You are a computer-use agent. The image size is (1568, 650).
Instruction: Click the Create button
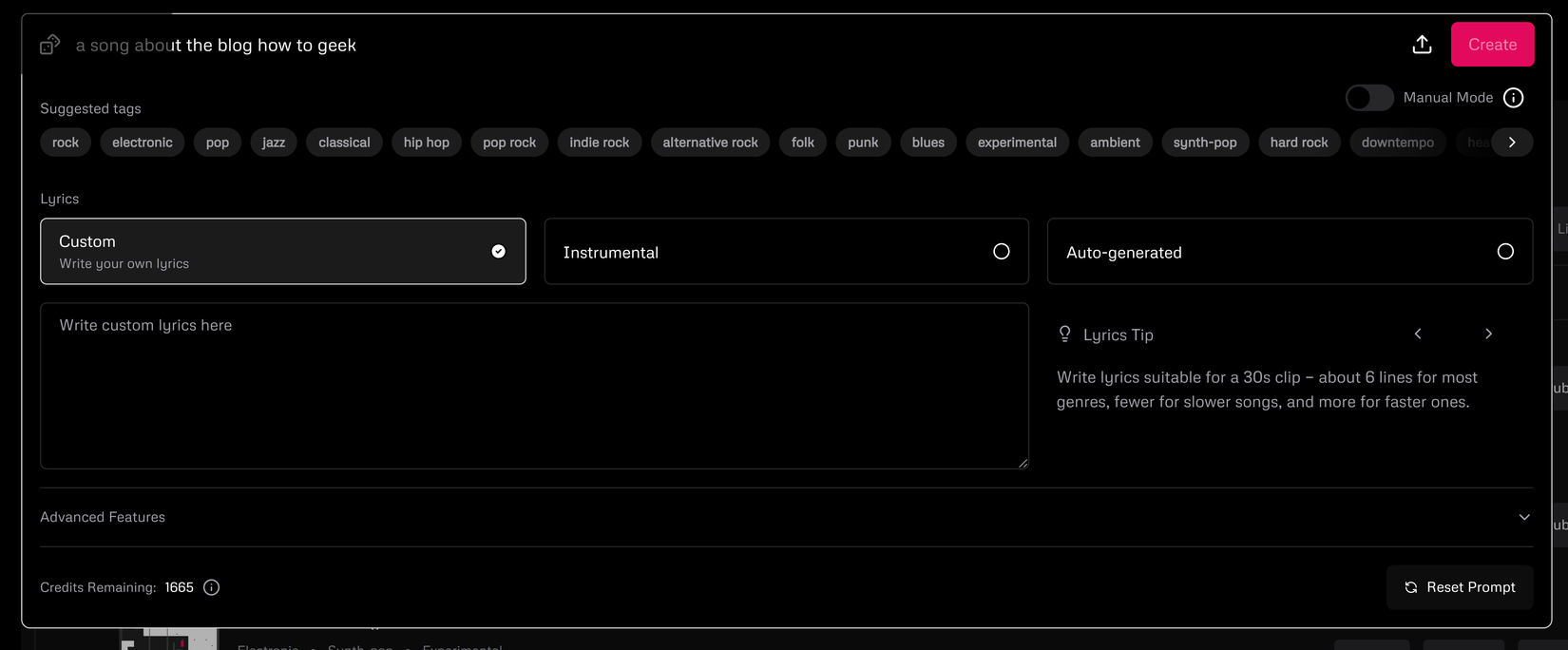[x=1492, y=45]
